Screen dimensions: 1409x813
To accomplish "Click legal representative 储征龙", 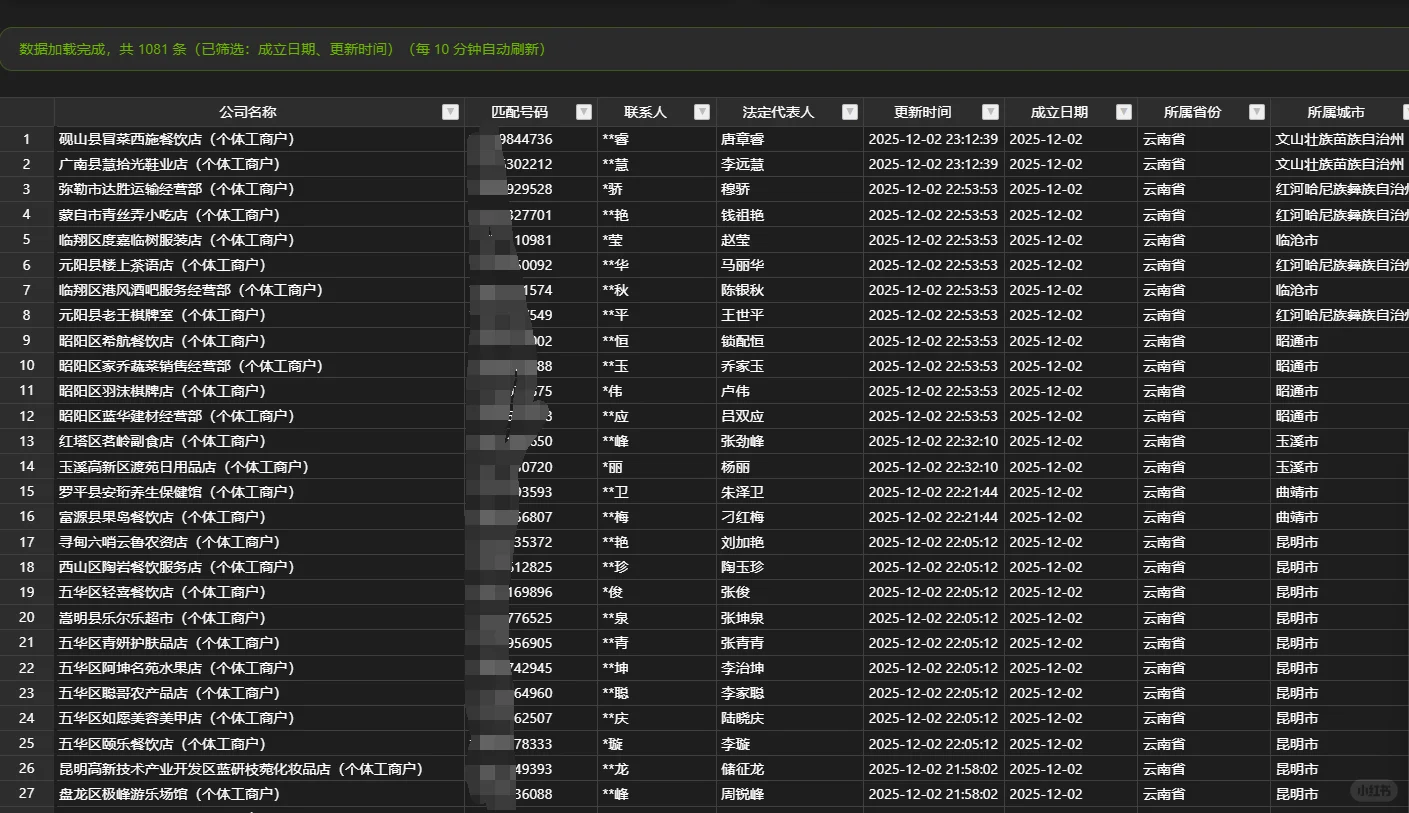I will pyautogui.click(x=742, y=769).
